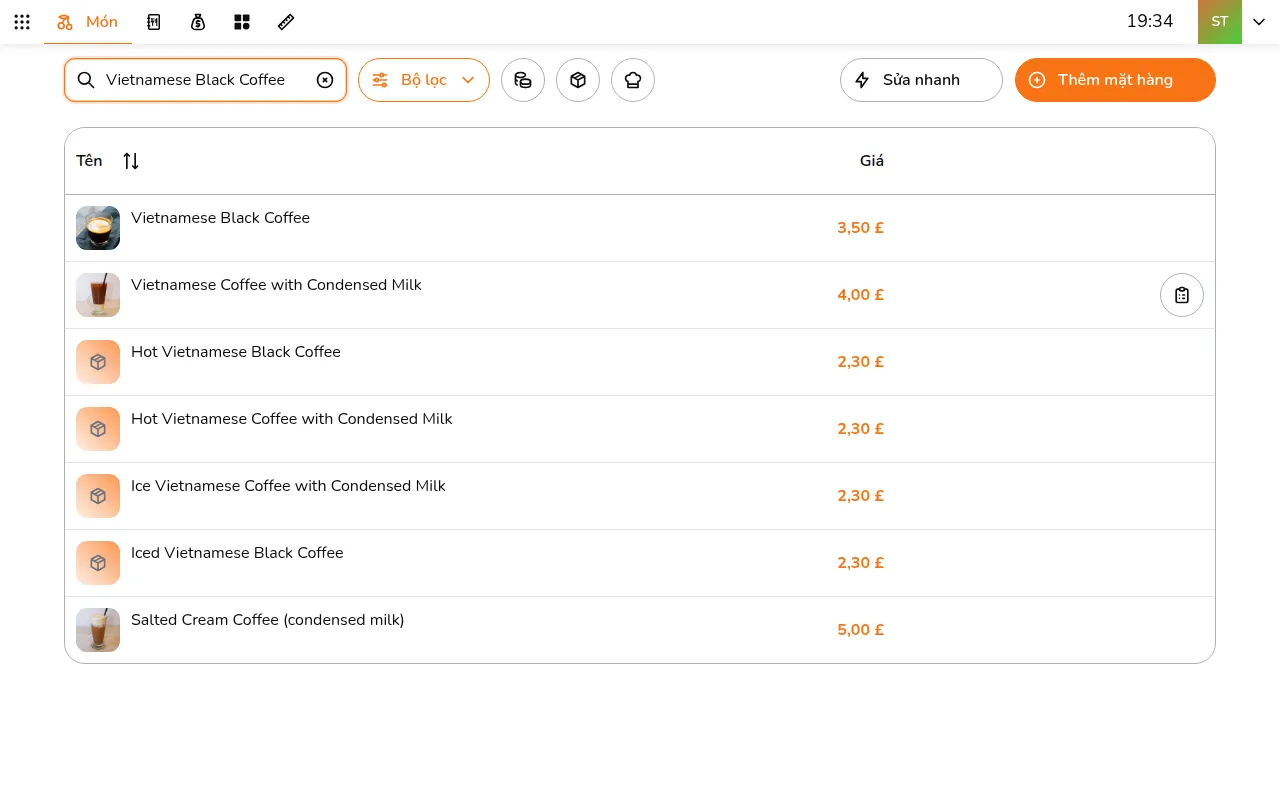Open the Salted Cream Coffee photo thumbnail
The width and height of the screenshot is (1280, 800).
click(x=98, y=630)
